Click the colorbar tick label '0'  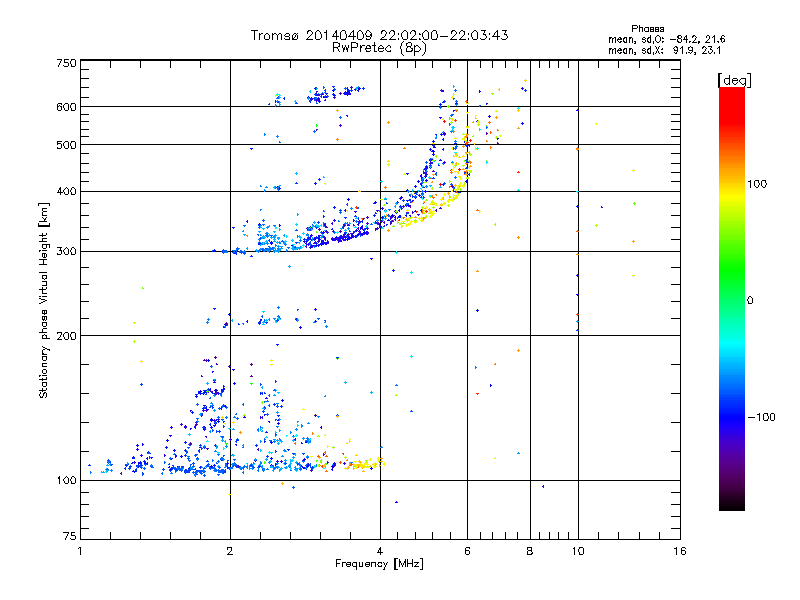tap(750, 300)
